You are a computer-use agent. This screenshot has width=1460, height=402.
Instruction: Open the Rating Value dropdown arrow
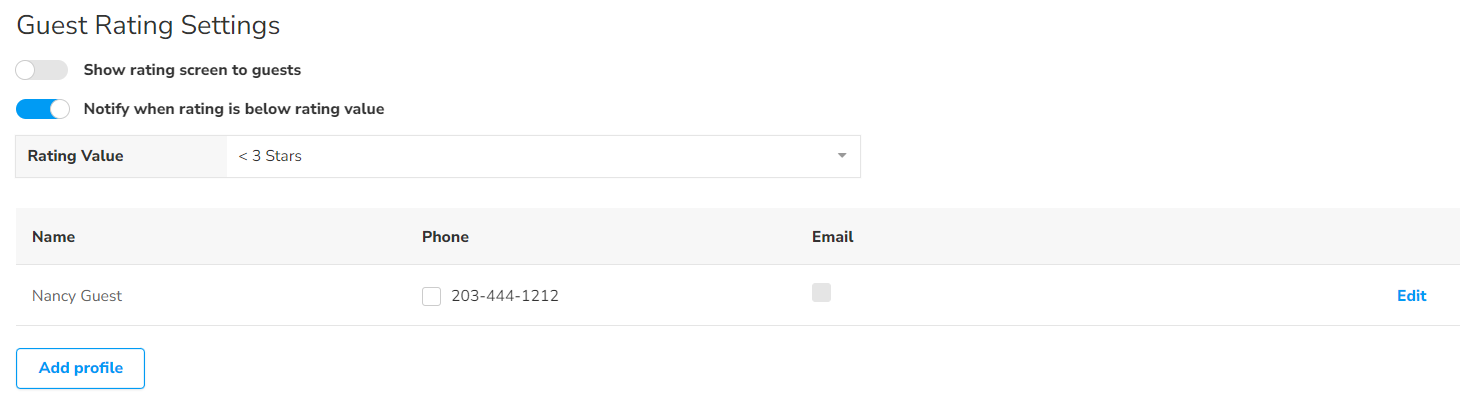click(841, 156)
